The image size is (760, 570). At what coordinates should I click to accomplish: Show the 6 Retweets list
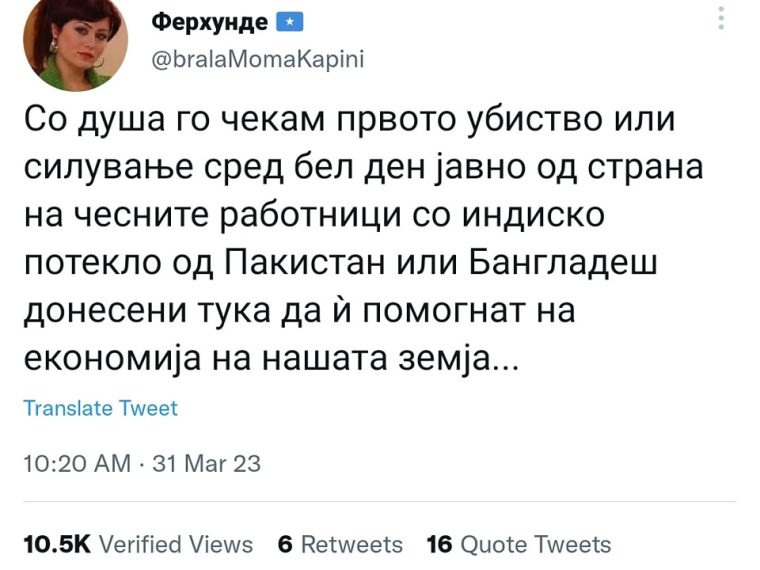point(340,544)
